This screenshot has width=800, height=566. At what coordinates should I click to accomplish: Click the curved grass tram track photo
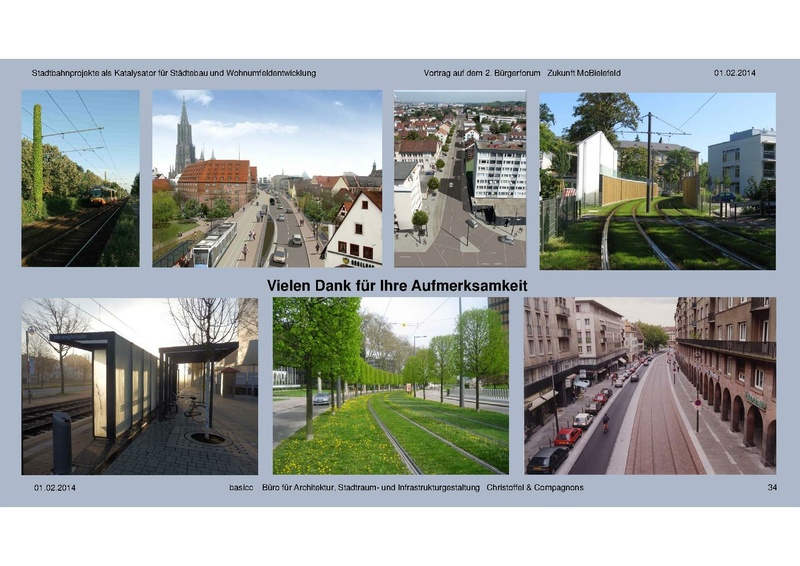coord(658,181)
